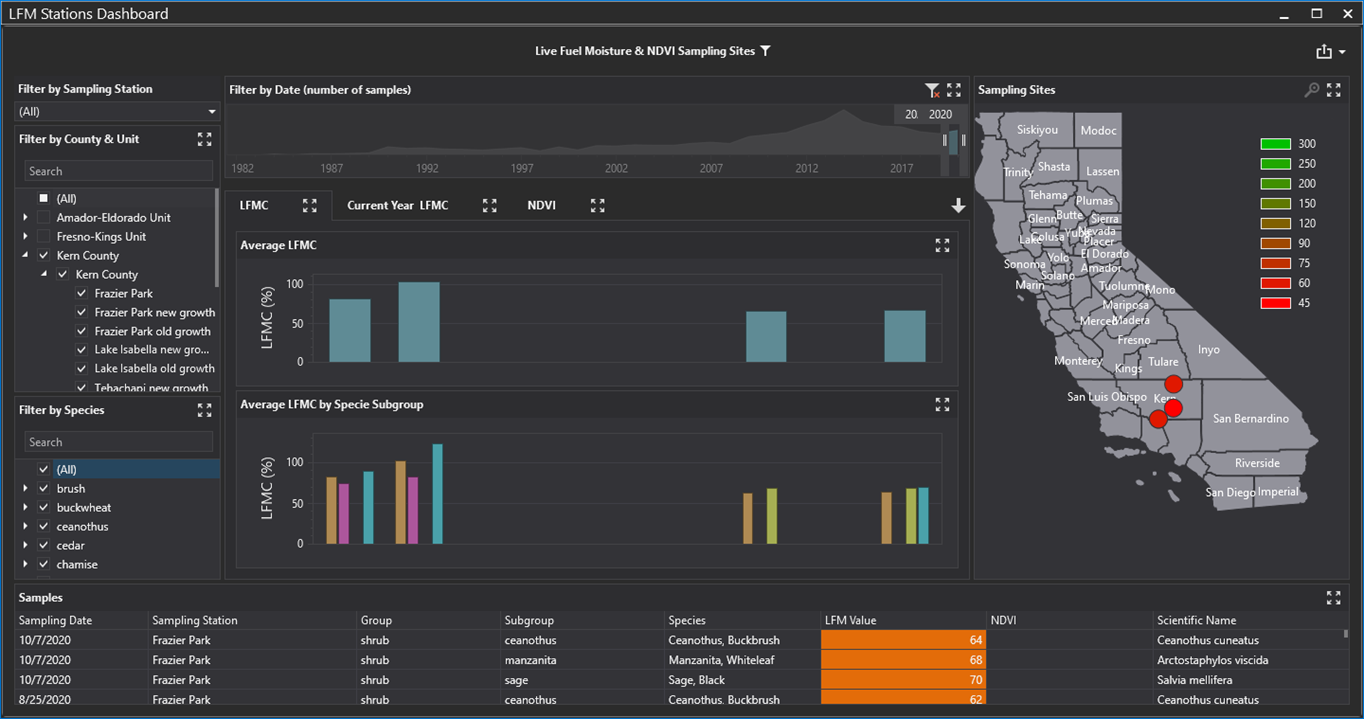Maximize the Filter by Date panel
The height and width of the screenshot is (719, 1364).
pyautogui.click(x=954, y=90)
